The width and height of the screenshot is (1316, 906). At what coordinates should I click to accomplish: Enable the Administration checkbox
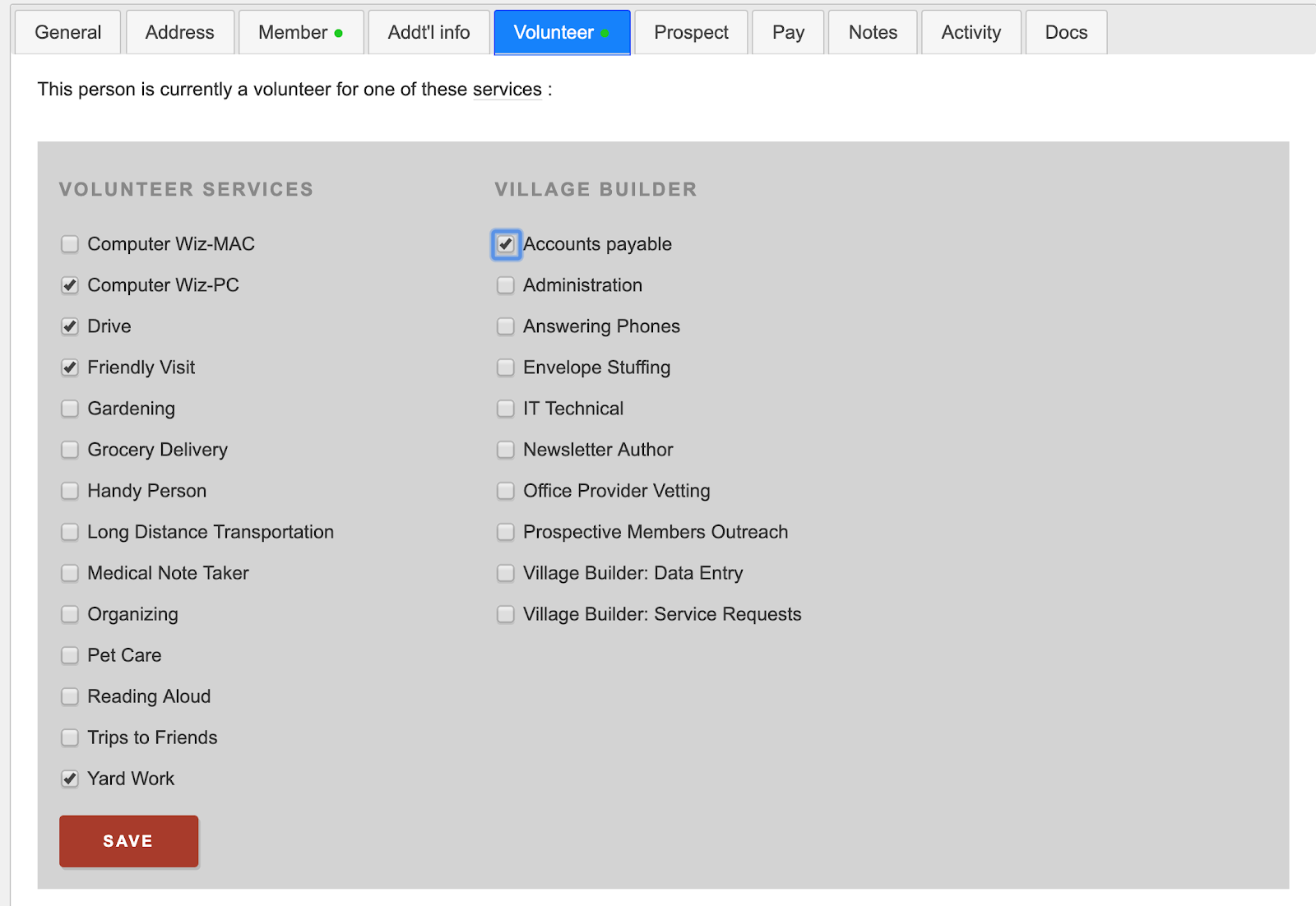point(505,285)
